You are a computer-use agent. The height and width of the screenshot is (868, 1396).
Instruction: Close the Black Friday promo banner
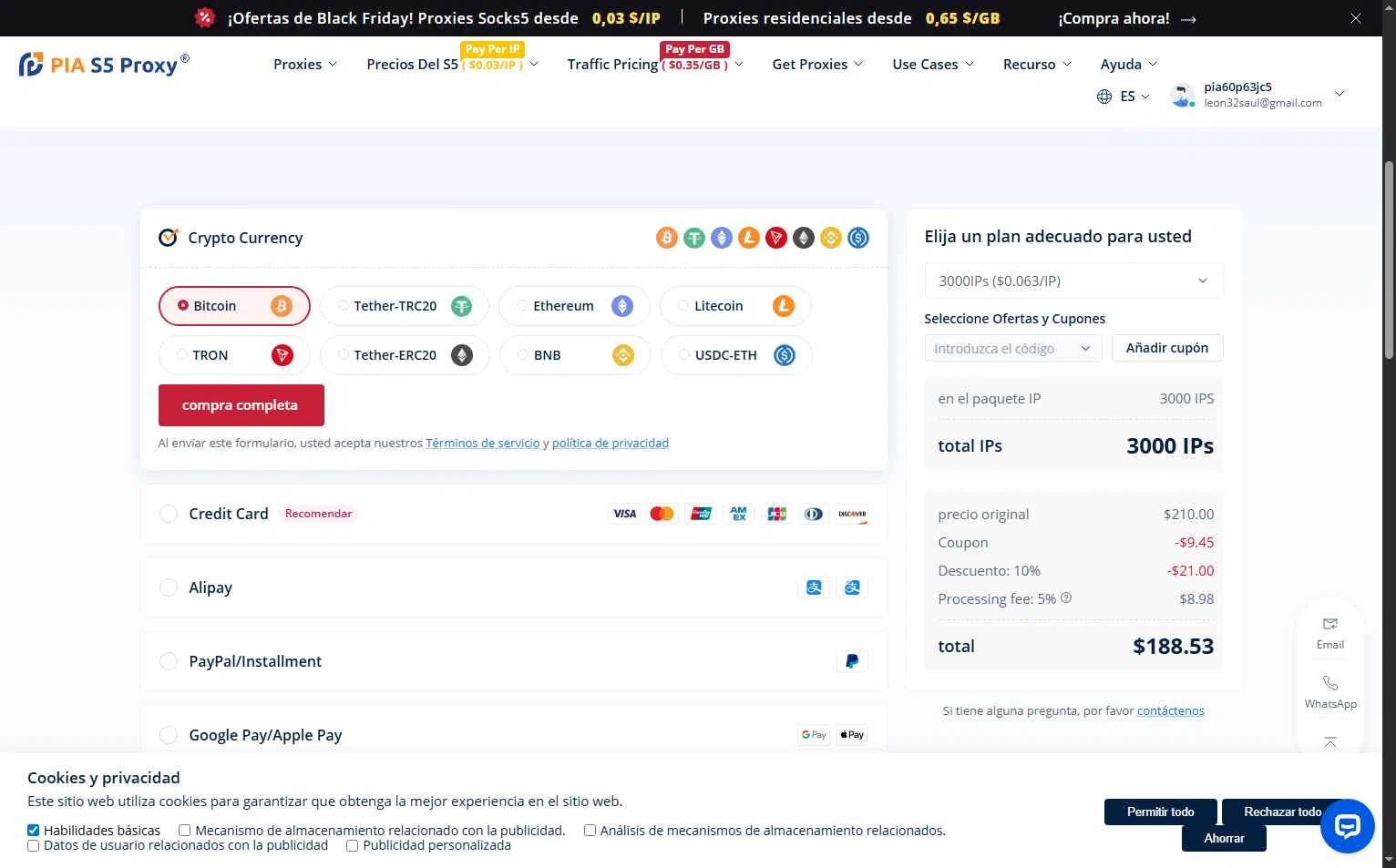1356,18
